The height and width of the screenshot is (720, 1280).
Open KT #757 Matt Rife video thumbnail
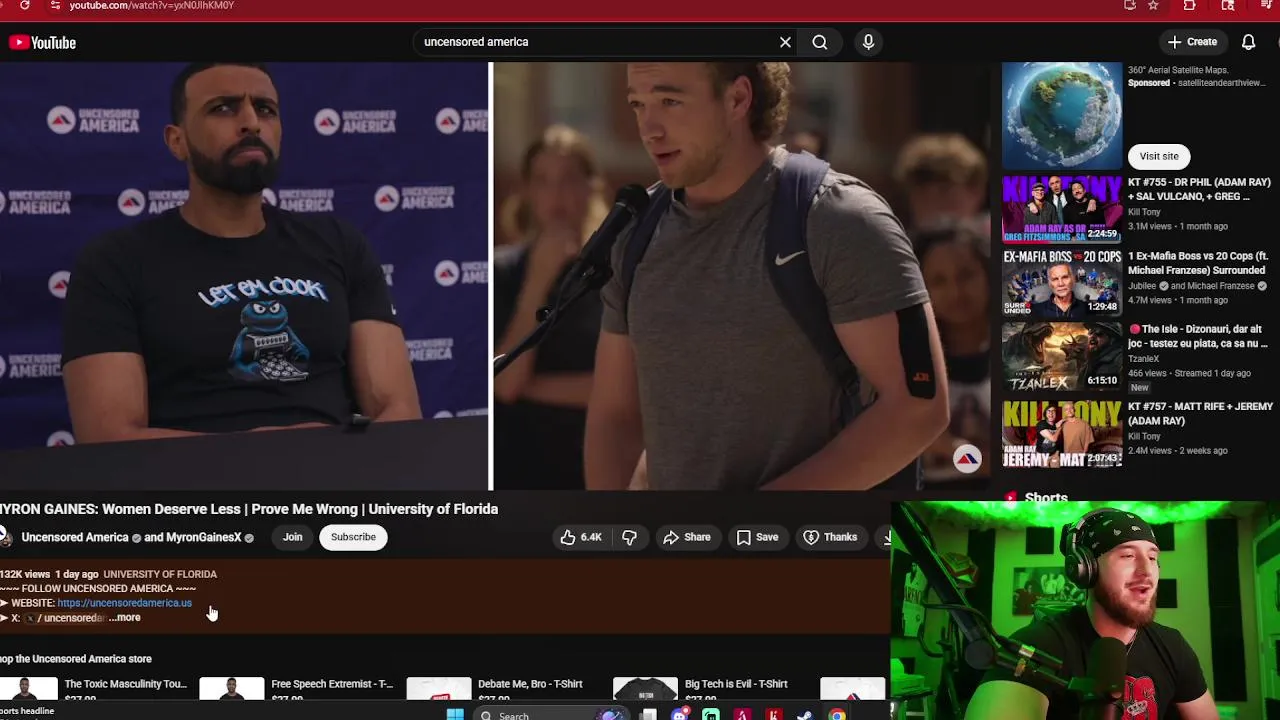[1062, 433]
